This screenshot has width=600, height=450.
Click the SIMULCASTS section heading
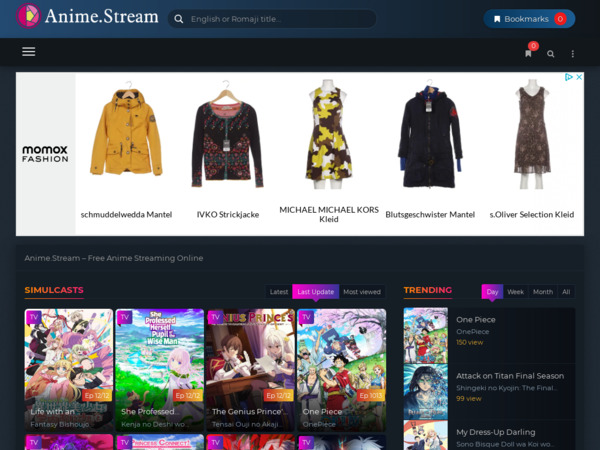54,290
